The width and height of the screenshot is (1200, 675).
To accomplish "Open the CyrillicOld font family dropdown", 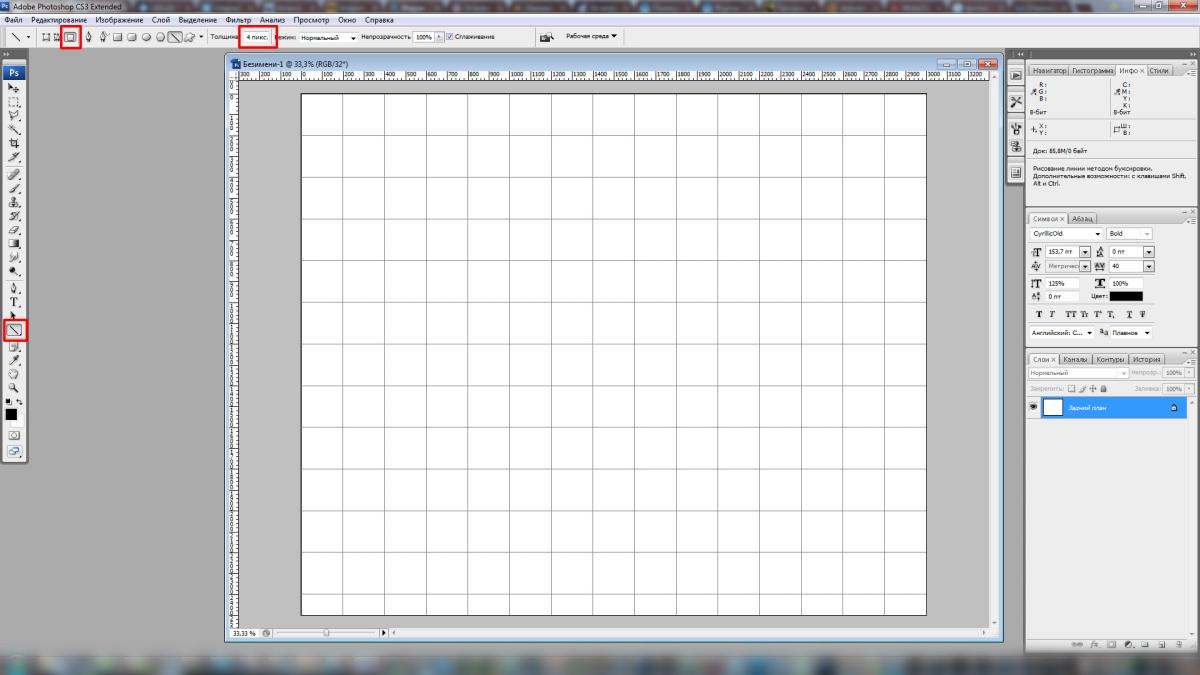I will click(x=1066, y=234).
